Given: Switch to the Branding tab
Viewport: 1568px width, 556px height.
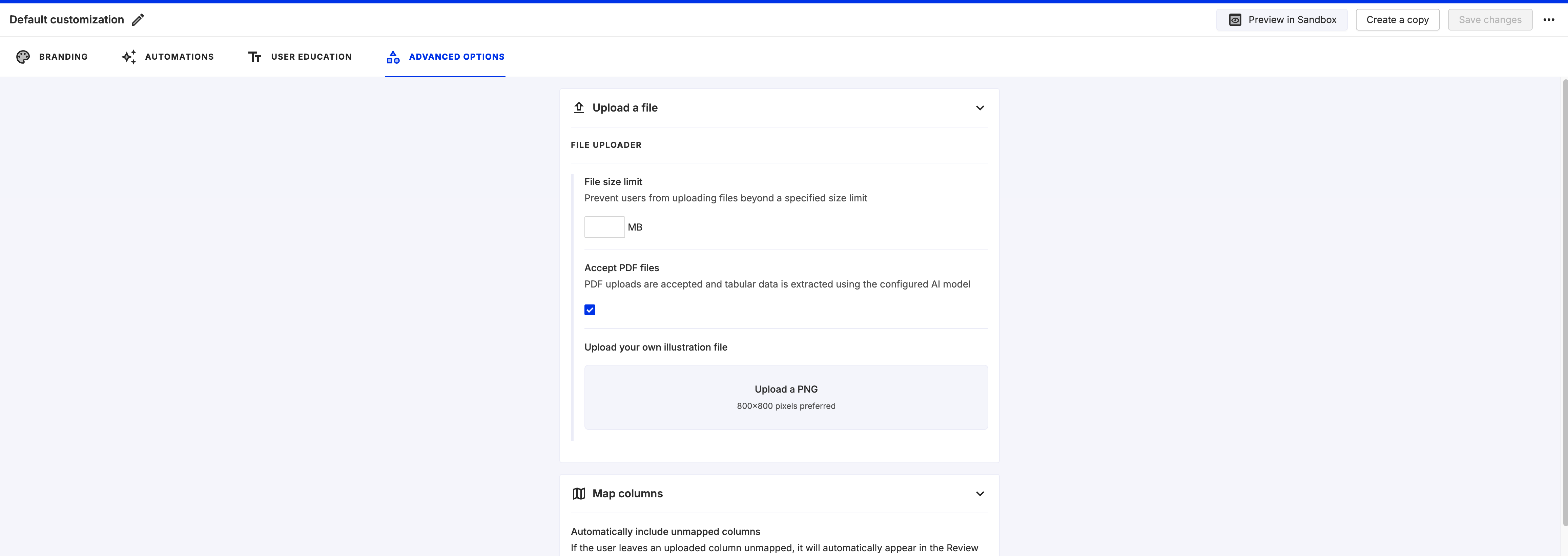Looking at the screenshot, I should tap(52, 57).
